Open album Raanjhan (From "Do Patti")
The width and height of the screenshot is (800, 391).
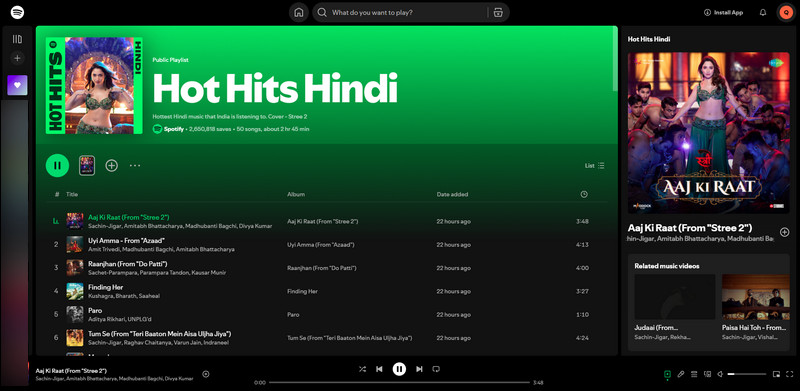click(321, 268)
